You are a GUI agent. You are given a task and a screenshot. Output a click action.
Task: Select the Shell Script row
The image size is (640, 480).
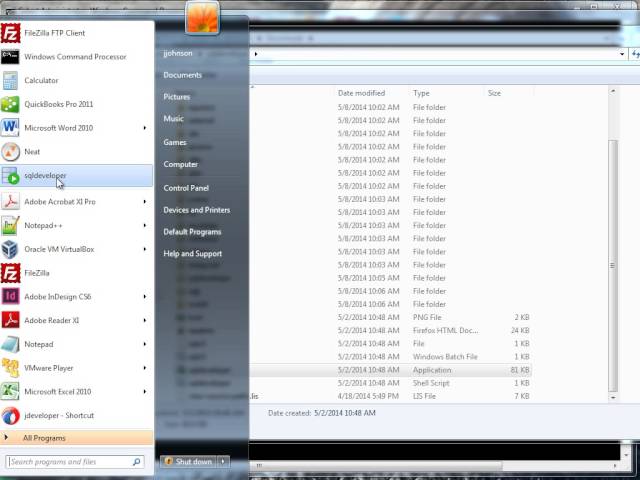coord(391,383)
